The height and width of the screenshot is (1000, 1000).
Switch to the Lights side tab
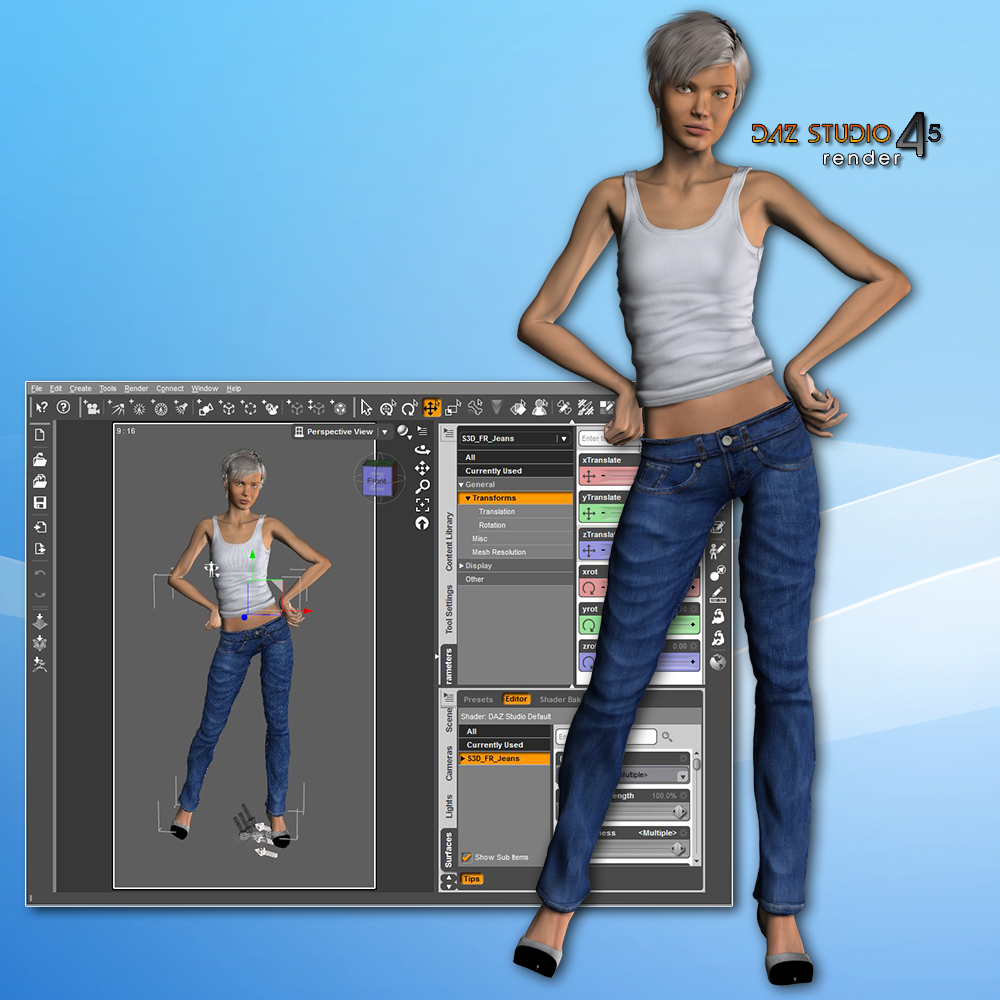point(449,806)
